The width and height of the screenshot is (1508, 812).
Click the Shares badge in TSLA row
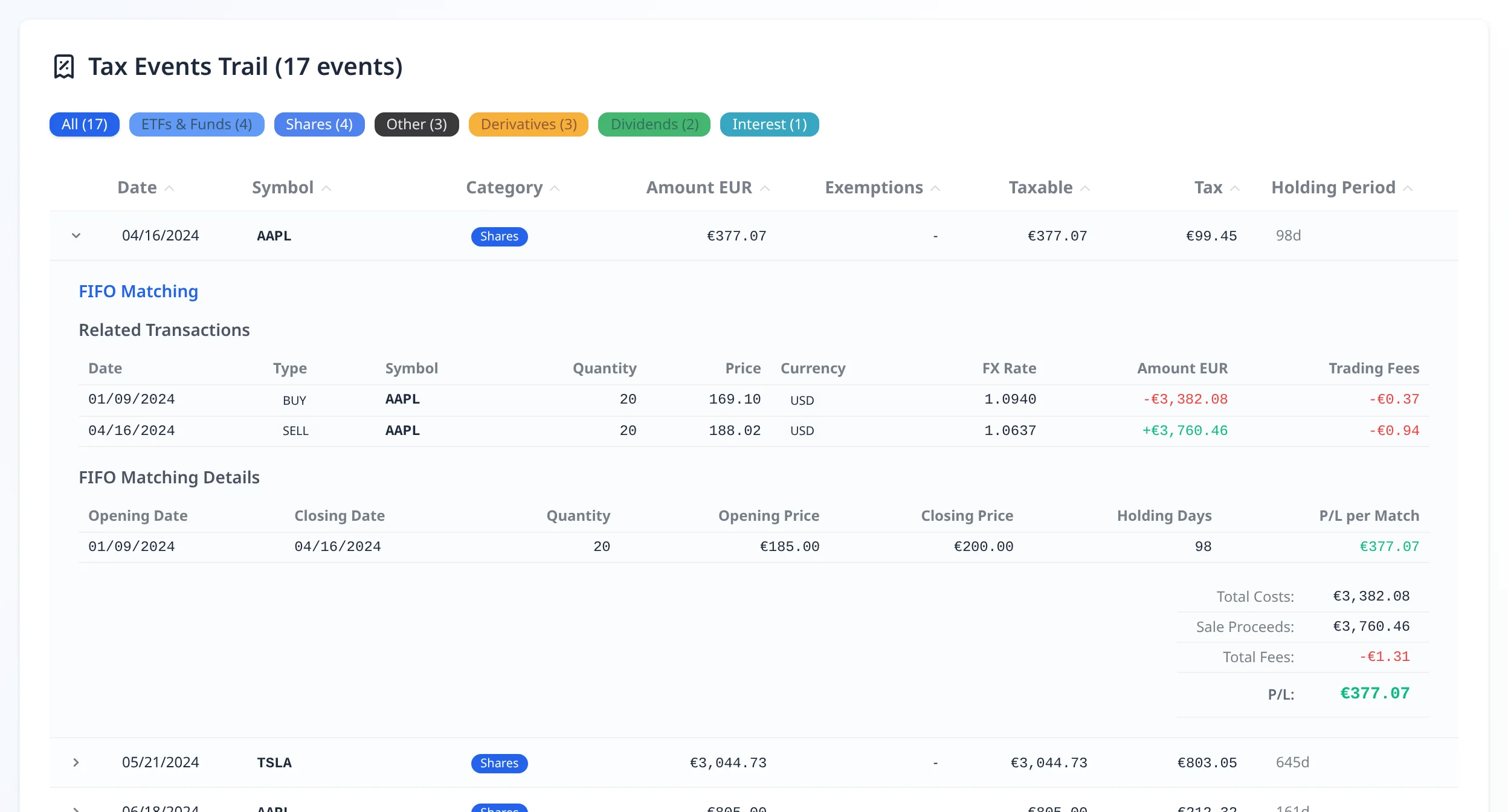point(500,763)
